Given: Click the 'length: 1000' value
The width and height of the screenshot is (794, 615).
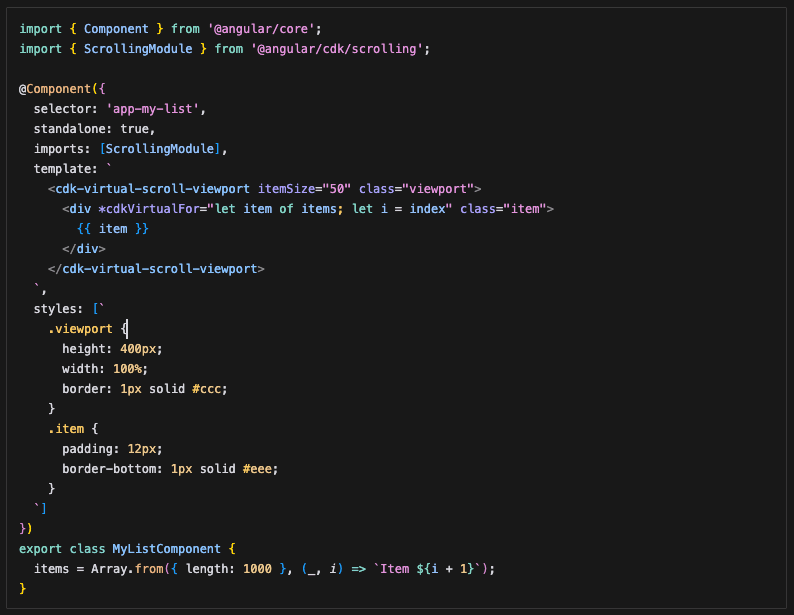Looking at the screenshot, I should (228, 569).
